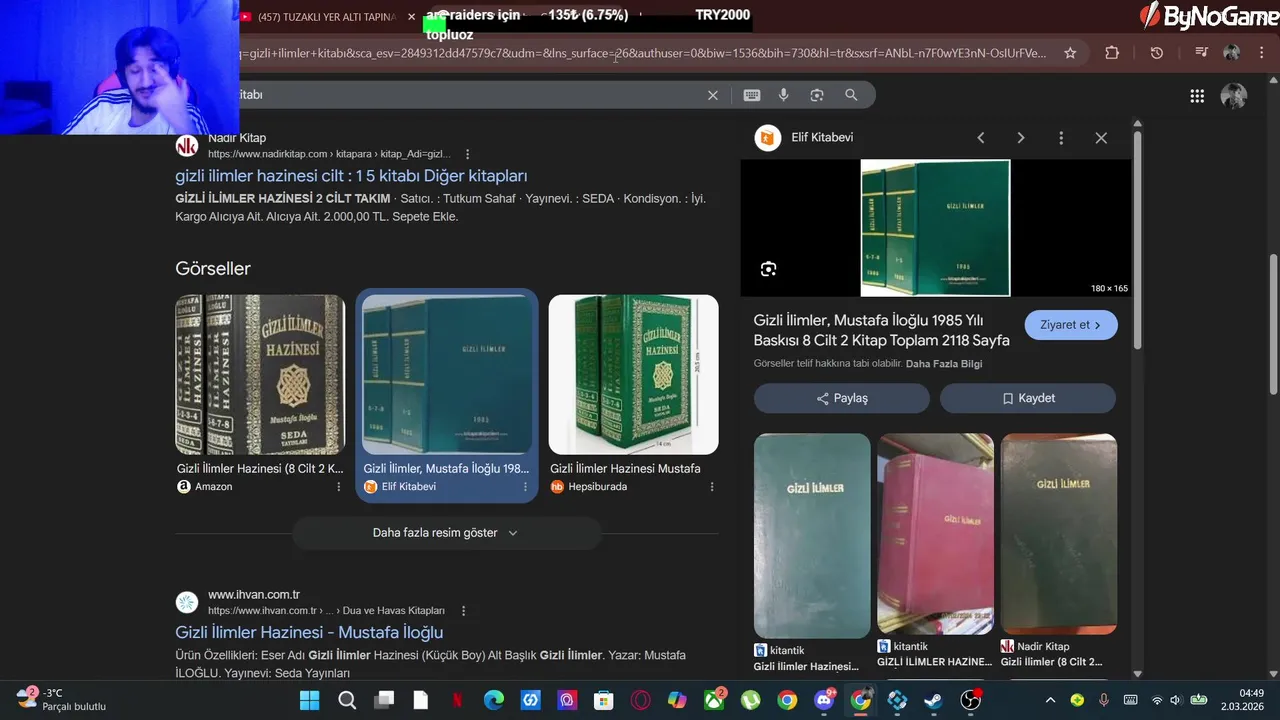1280x720 pixels.
Task: Open the Google account avatar
Action: [x=1234, y=96]
